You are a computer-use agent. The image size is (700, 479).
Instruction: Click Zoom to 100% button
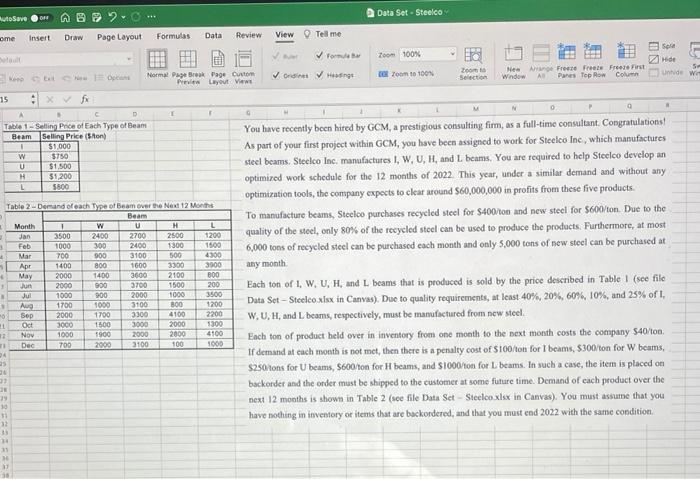[x=406, y=73]
